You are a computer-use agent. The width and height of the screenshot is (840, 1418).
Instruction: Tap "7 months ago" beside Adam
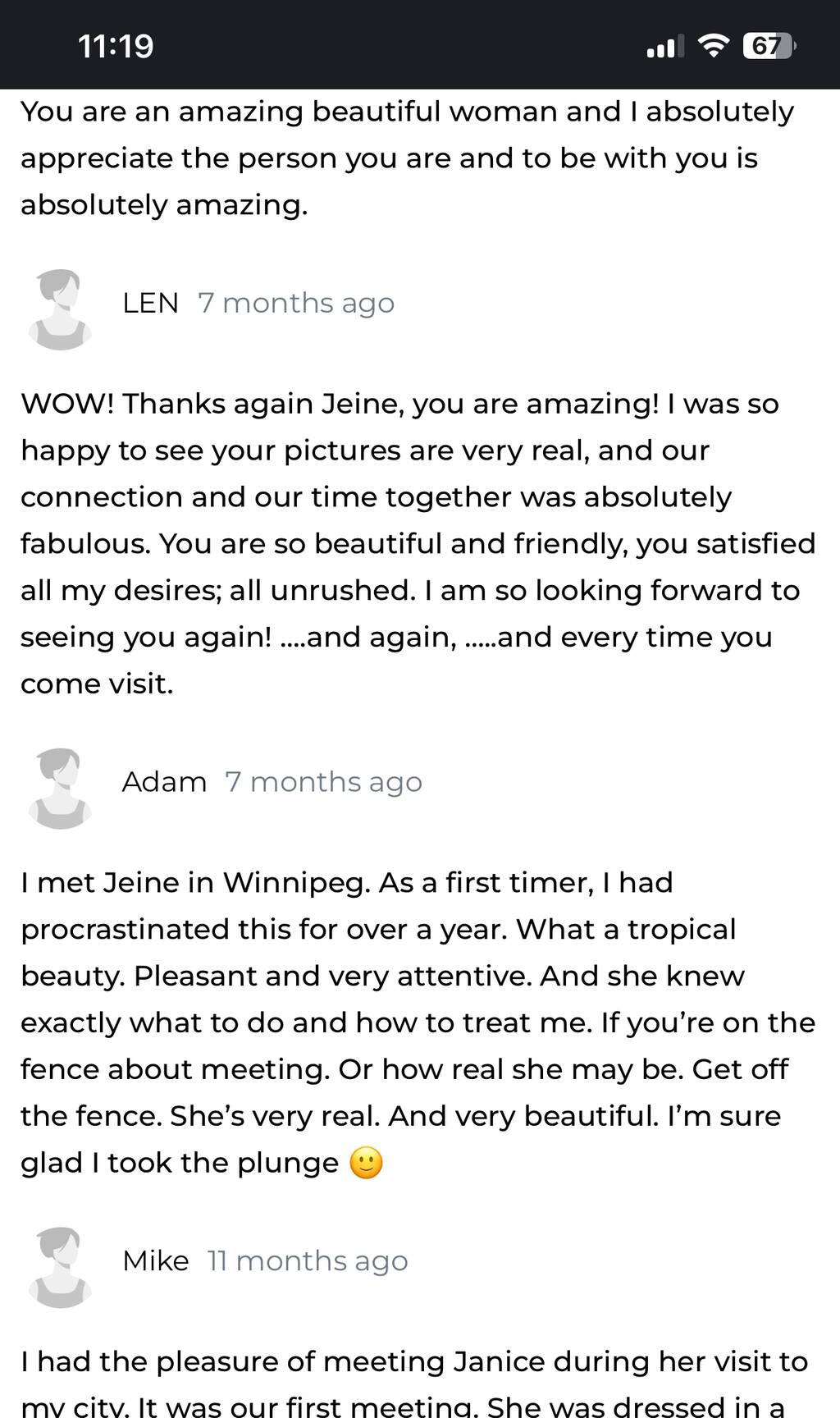click(x=323, y=783)
